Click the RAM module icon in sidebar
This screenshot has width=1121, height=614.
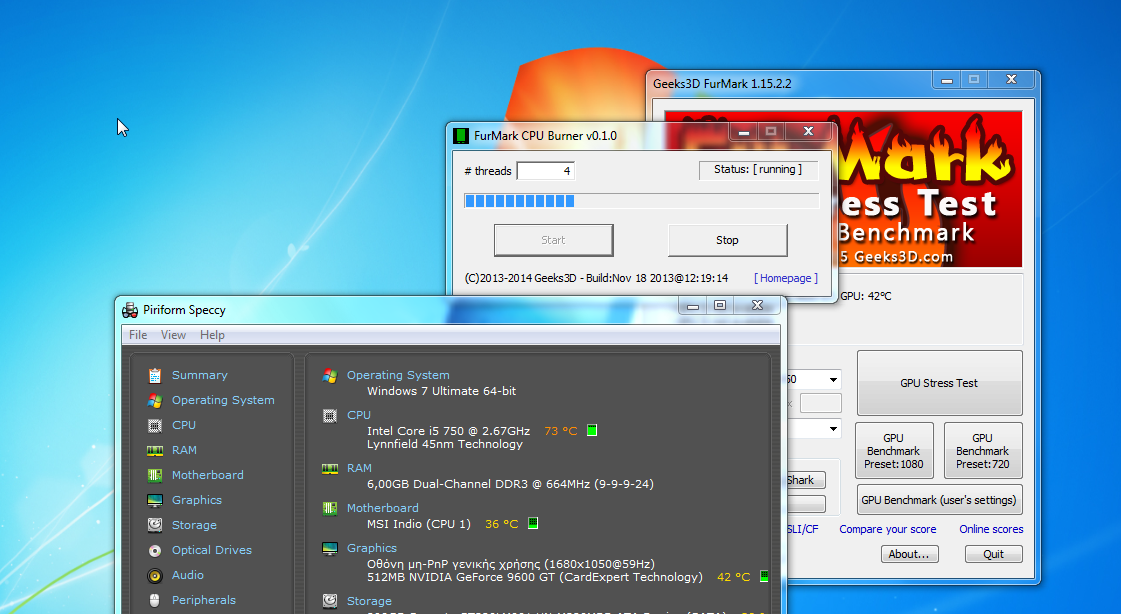pyautogui.click(x=154, y=450)
